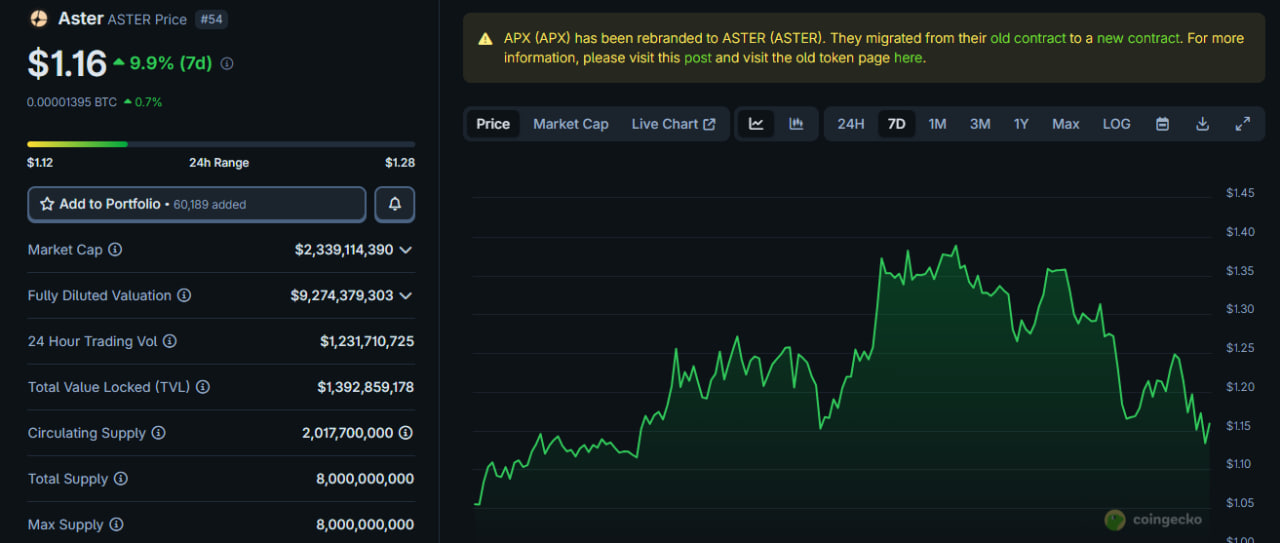Viewport: 1280px width, 543px height.
Task: Click the price alert bell icon
Action: point(394,204)
